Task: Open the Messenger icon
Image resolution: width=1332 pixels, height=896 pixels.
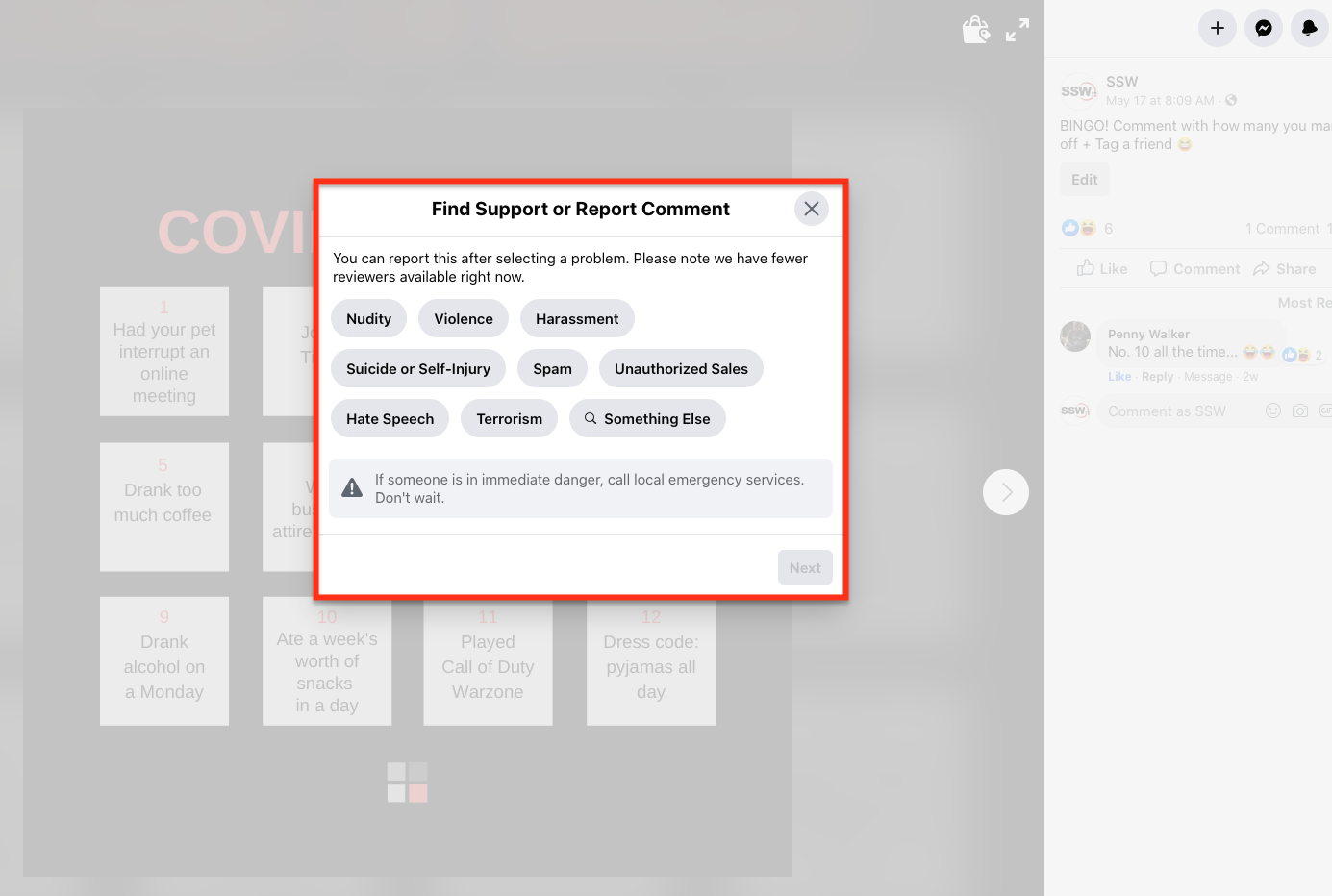Action: coord(1263,28)
